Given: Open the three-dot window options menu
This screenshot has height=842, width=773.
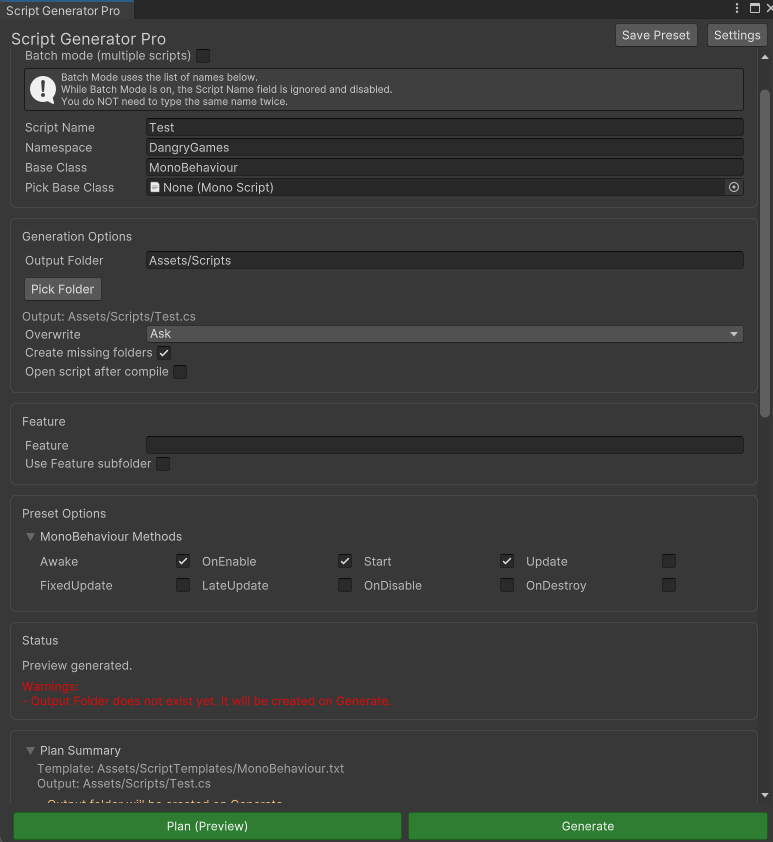Looking at the screenshot, I should pyautogui.click(x=738, y=8).
